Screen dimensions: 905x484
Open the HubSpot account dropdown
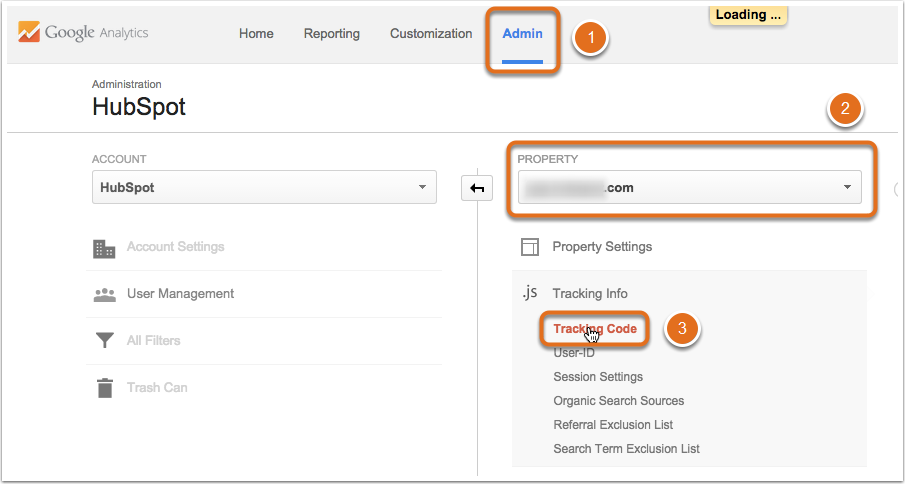click(x=264, y=187)
